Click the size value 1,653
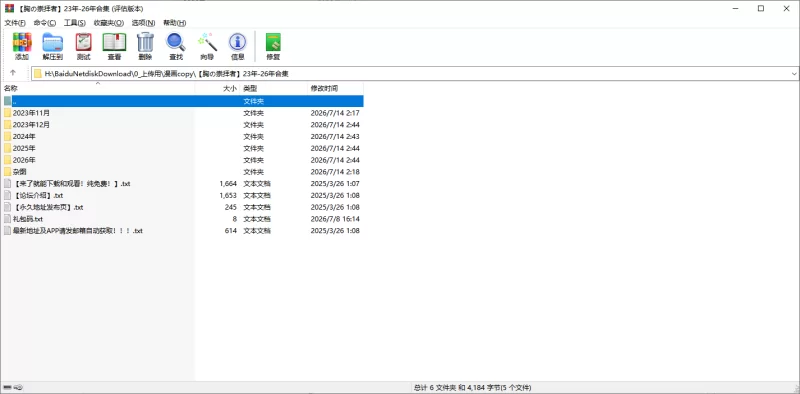 (x=228, y=195)
